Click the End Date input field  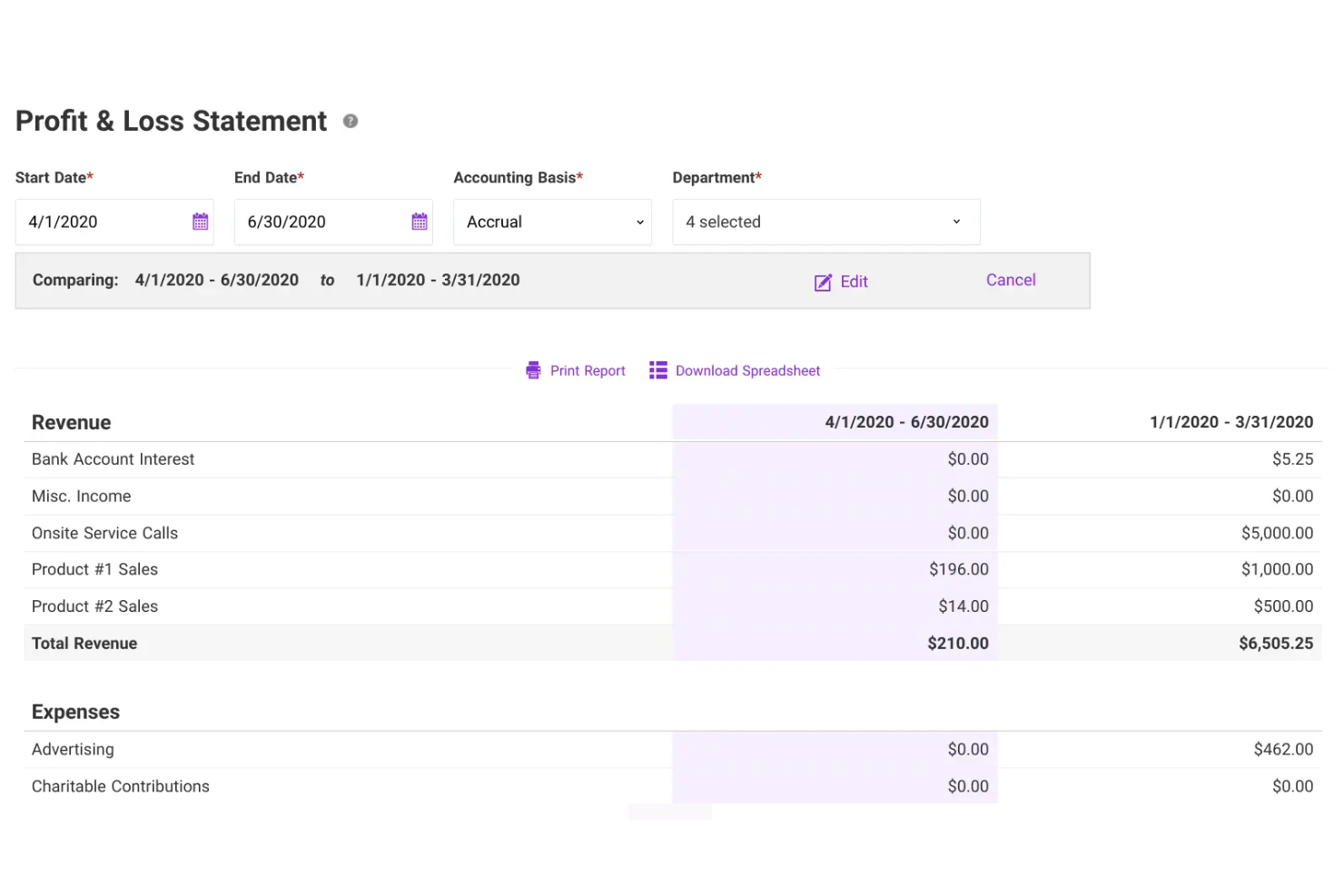tap(318, 222)
